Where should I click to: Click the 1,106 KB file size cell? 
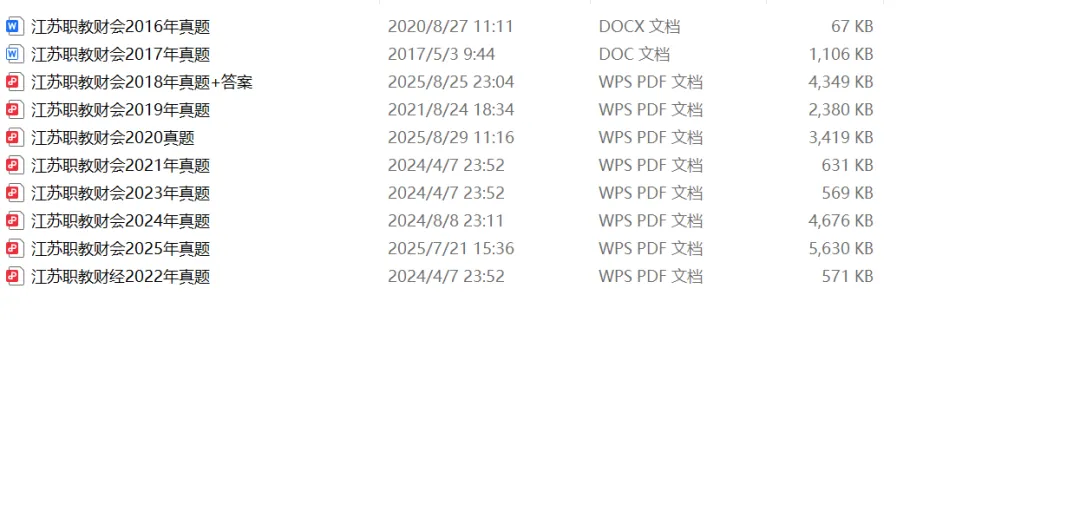841,54
